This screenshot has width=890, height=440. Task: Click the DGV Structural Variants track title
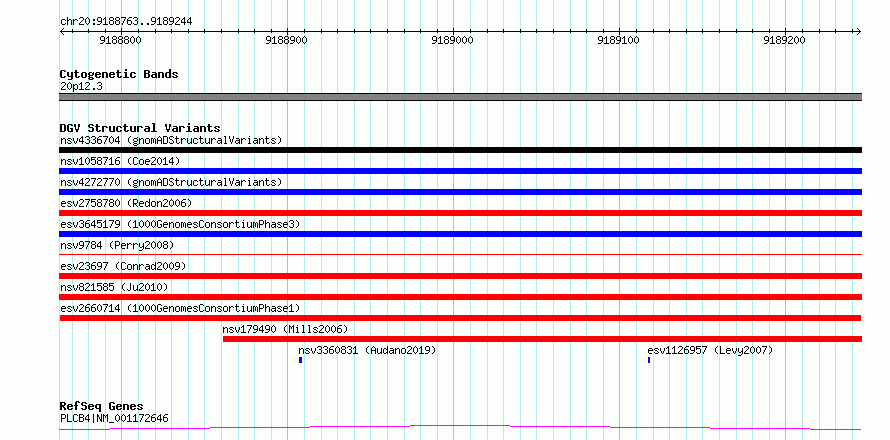point(140,128)
